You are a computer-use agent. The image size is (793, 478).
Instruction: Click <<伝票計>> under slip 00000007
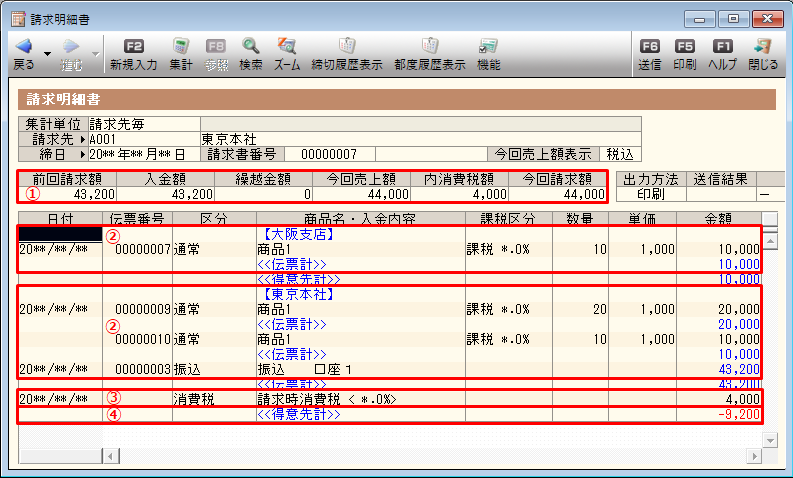point(292,264)
